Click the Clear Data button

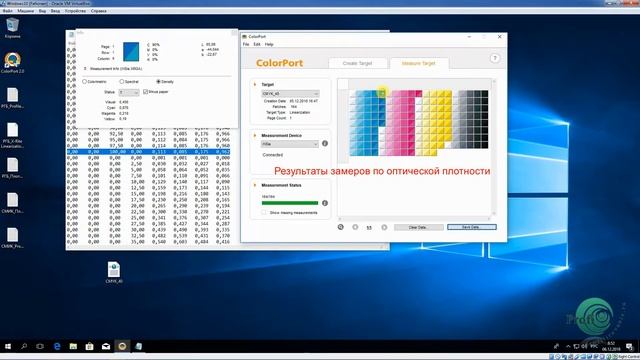point(418,227)
